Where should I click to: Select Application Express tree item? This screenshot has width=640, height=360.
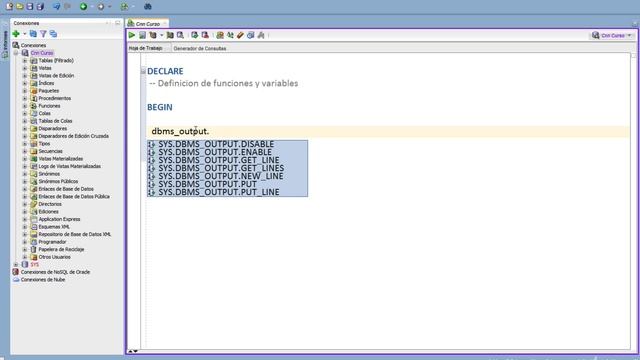click(59, 219)
